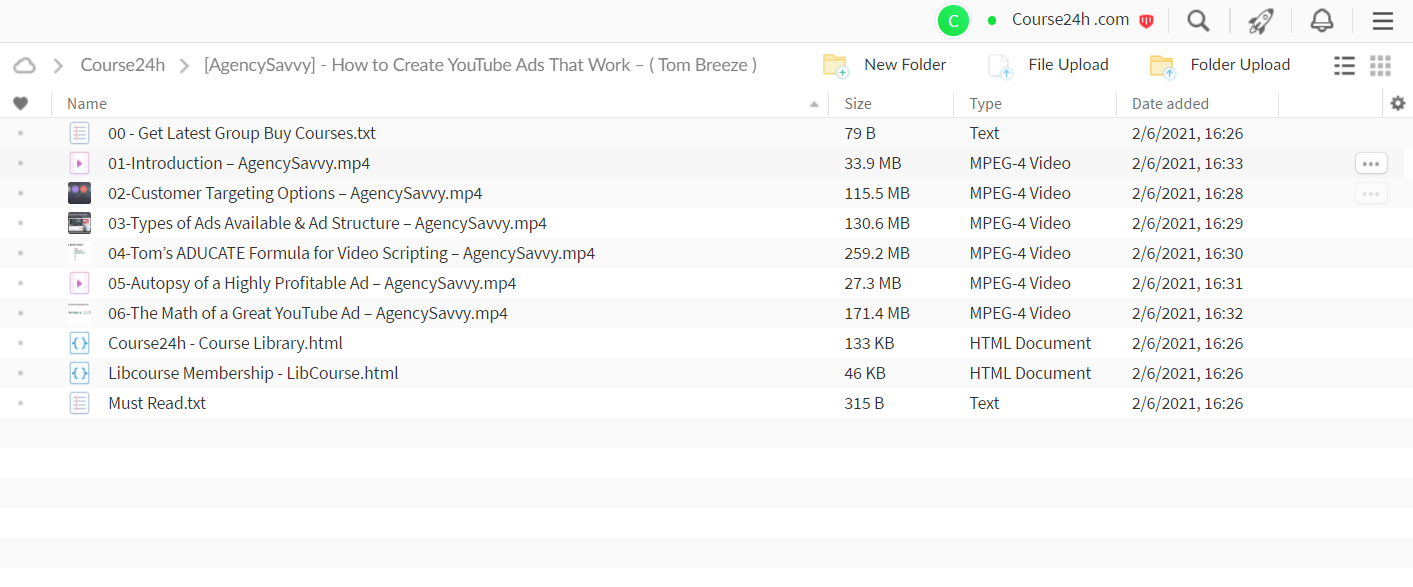
Task: Select 05-Autopsy of a Highly Profitable Ad
Action: tap(312, 283)
